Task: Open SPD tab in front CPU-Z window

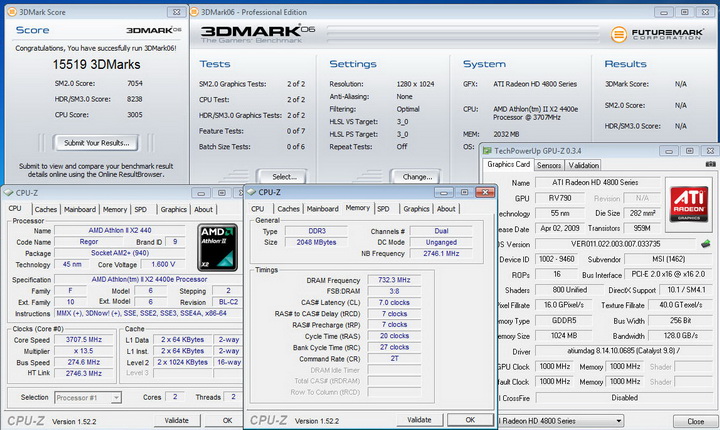Action: [383, 209]
